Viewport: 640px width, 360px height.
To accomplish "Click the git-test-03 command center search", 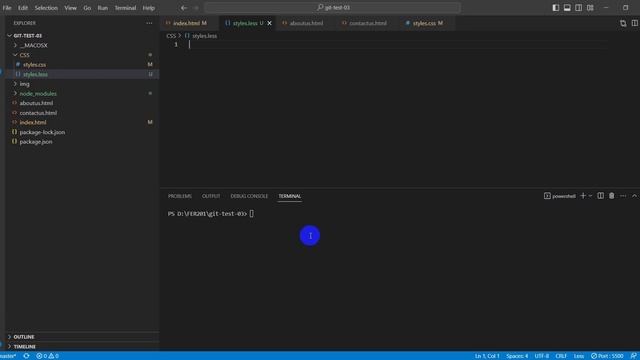I will coord(333,8).
